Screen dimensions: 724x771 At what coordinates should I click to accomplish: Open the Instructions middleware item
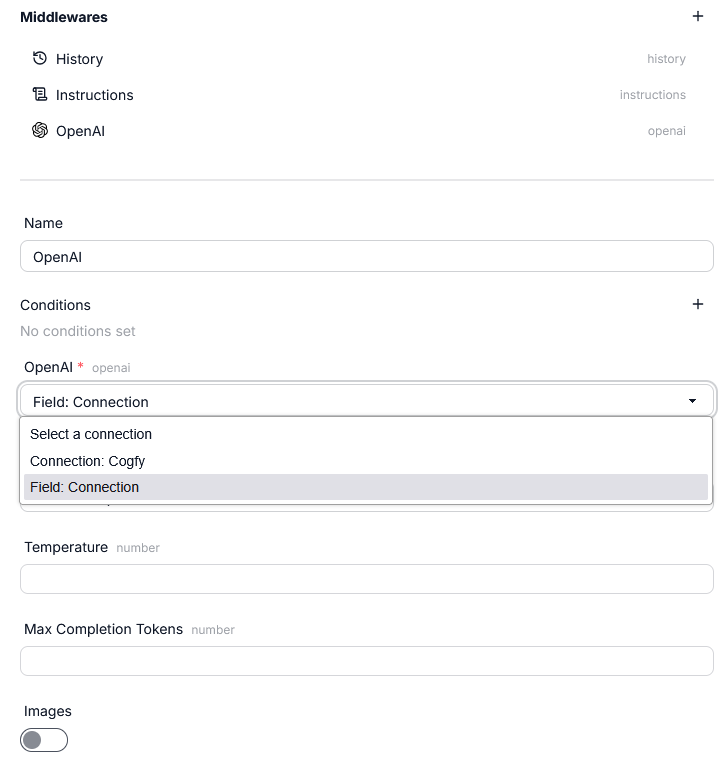pos(359,95)
